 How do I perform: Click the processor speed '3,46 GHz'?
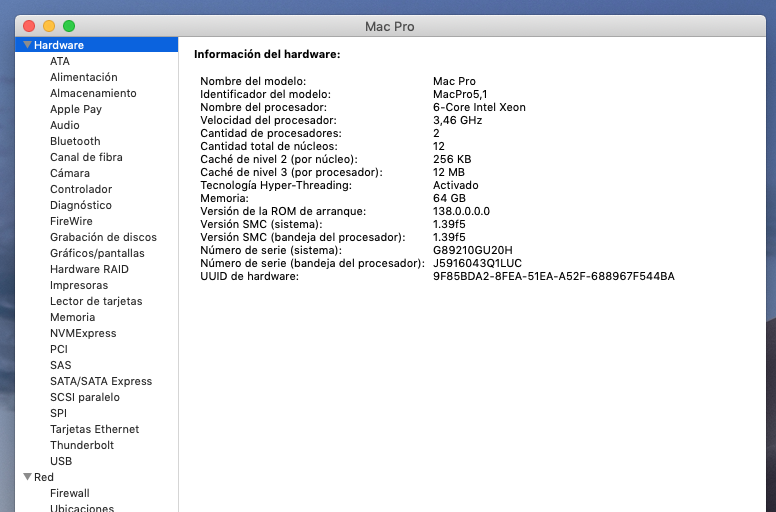(457, 120)
